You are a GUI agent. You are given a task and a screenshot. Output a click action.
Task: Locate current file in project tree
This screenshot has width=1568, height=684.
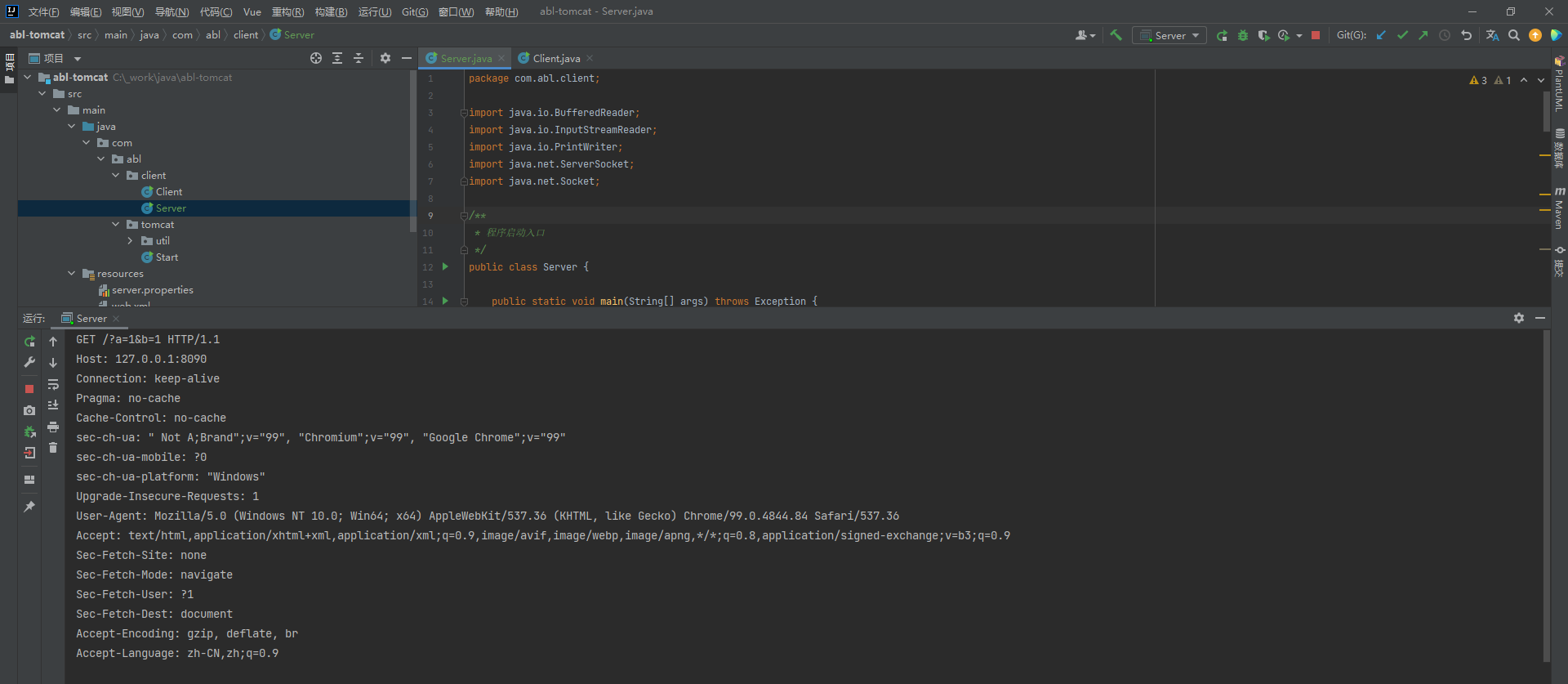pos(316,58)
